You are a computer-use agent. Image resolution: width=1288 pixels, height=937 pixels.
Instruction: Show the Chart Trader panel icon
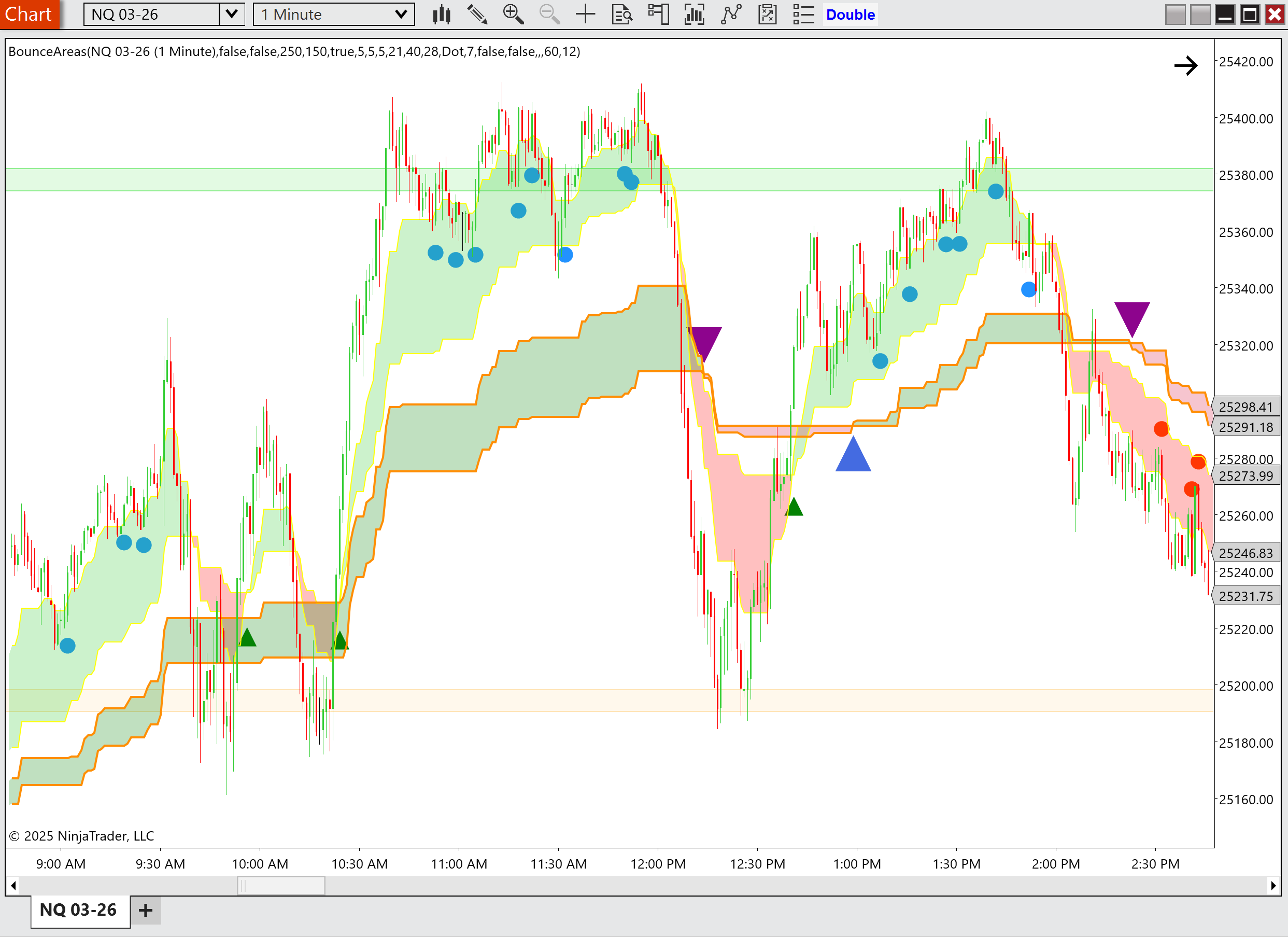658,14
